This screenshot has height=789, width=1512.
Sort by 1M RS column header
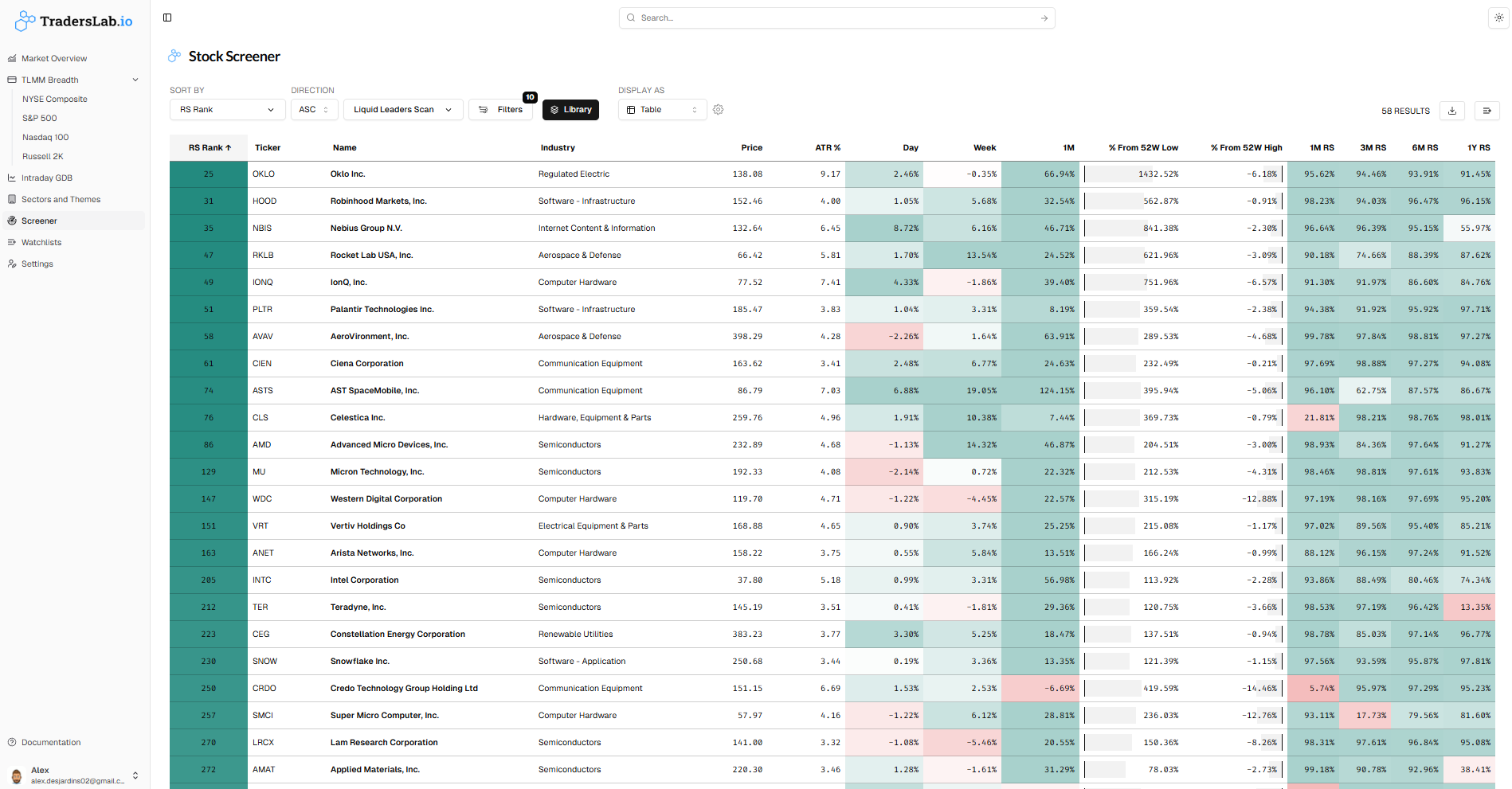point(1322,147)
